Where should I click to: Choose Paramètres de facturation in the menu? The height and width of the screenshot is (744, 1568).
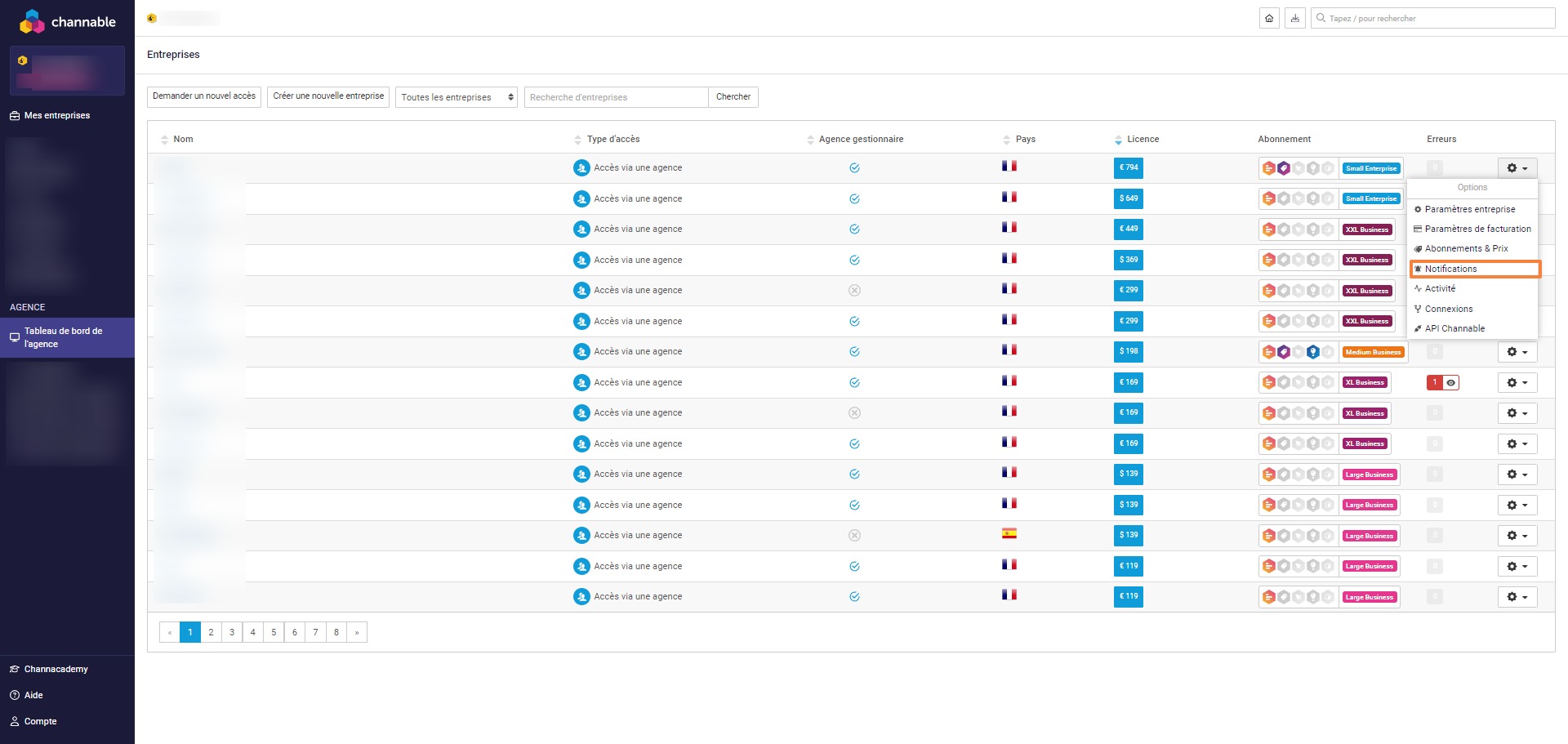[1472, 229]
